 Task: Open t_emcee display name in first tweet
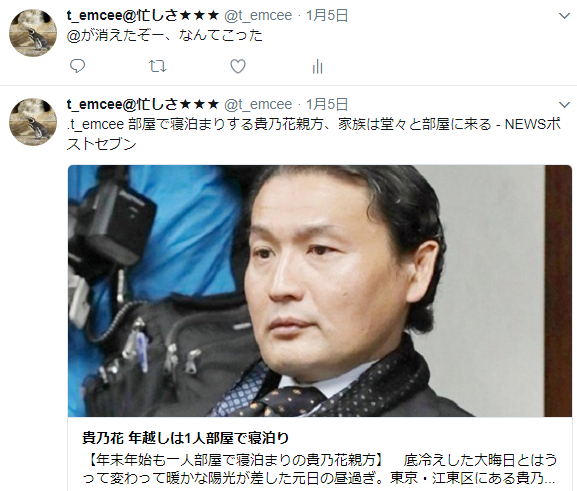(143, 15)
